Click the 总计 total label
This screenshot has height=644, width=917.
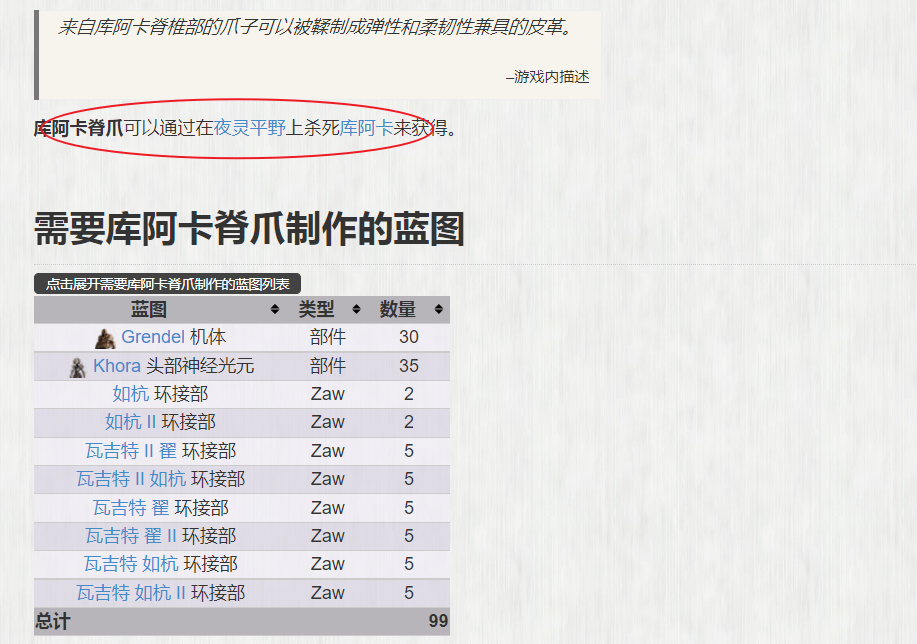point(53,621)
